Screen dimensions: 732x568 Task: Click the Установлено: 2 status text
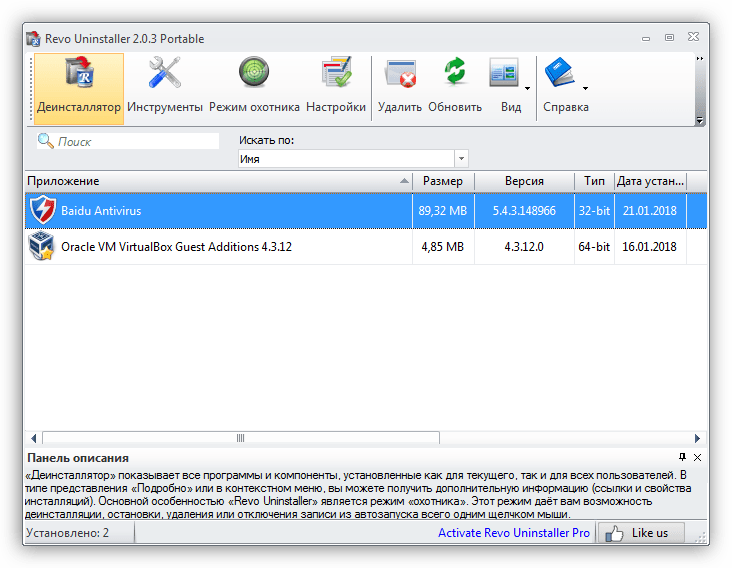tap(67, 533)
